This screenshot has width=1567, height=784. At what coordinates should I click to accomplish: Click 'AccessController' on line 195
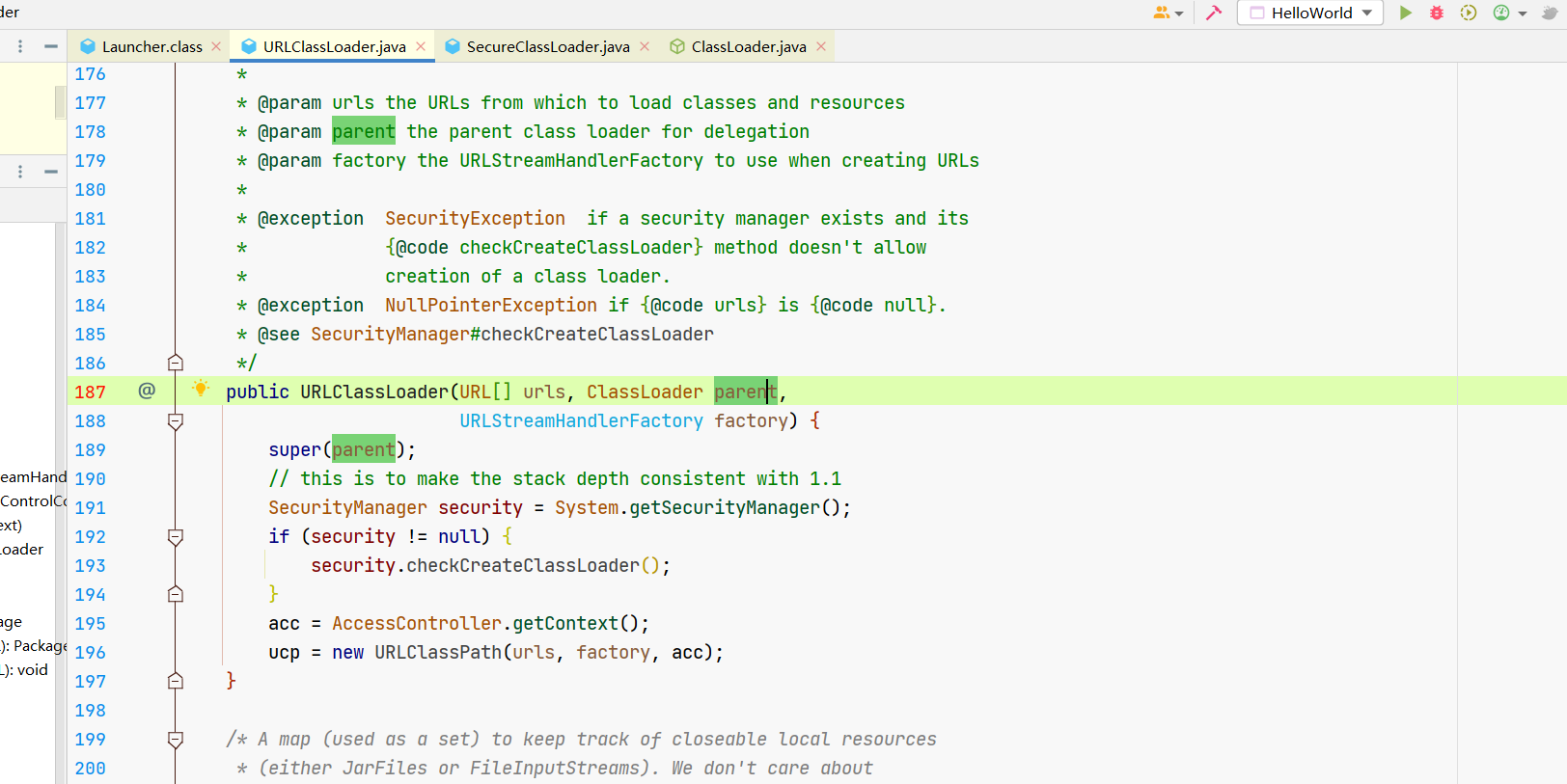coord(417,623)
